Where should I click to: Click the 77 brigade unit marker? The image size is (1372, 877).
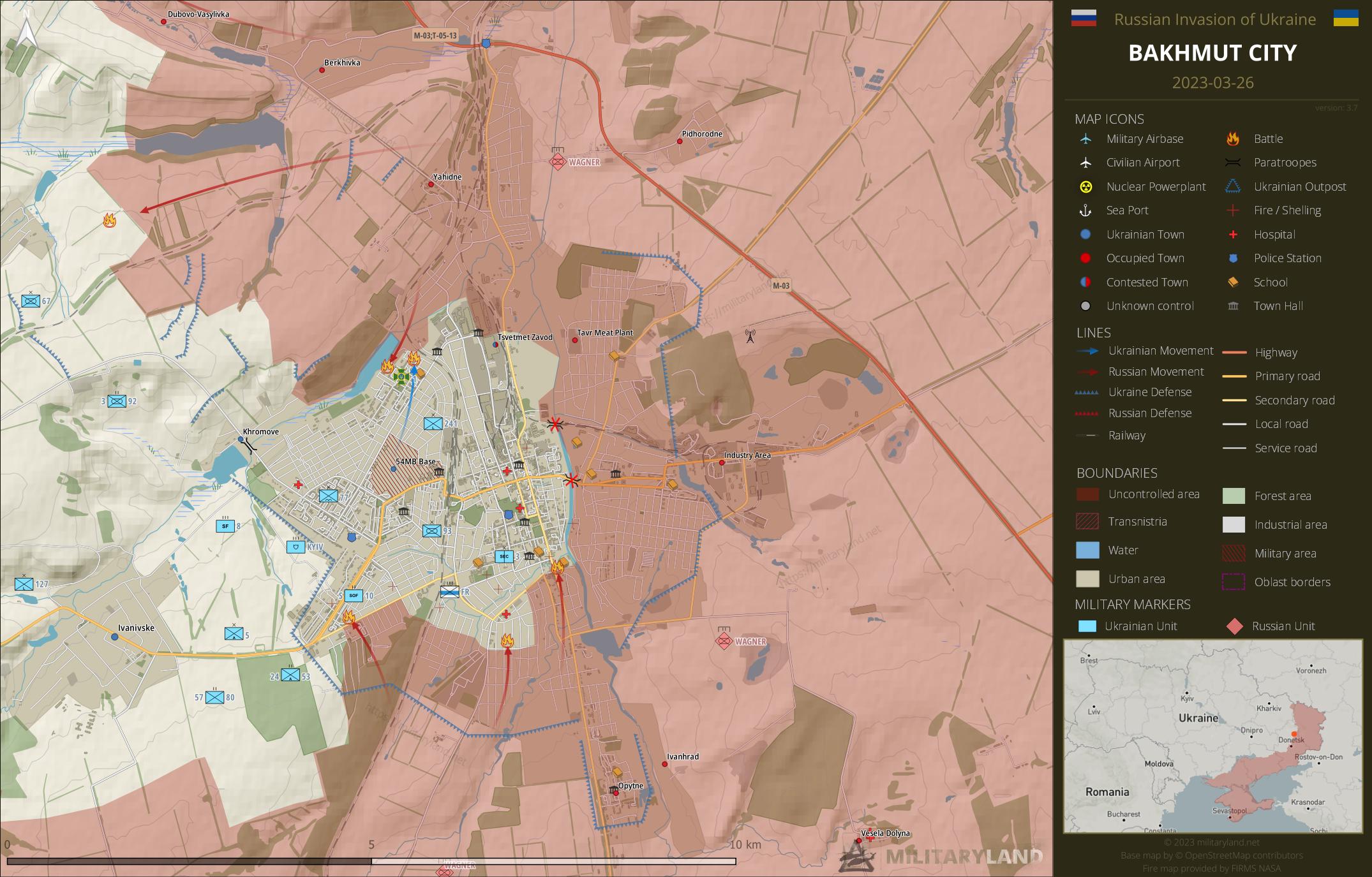(x=329, y=496)
